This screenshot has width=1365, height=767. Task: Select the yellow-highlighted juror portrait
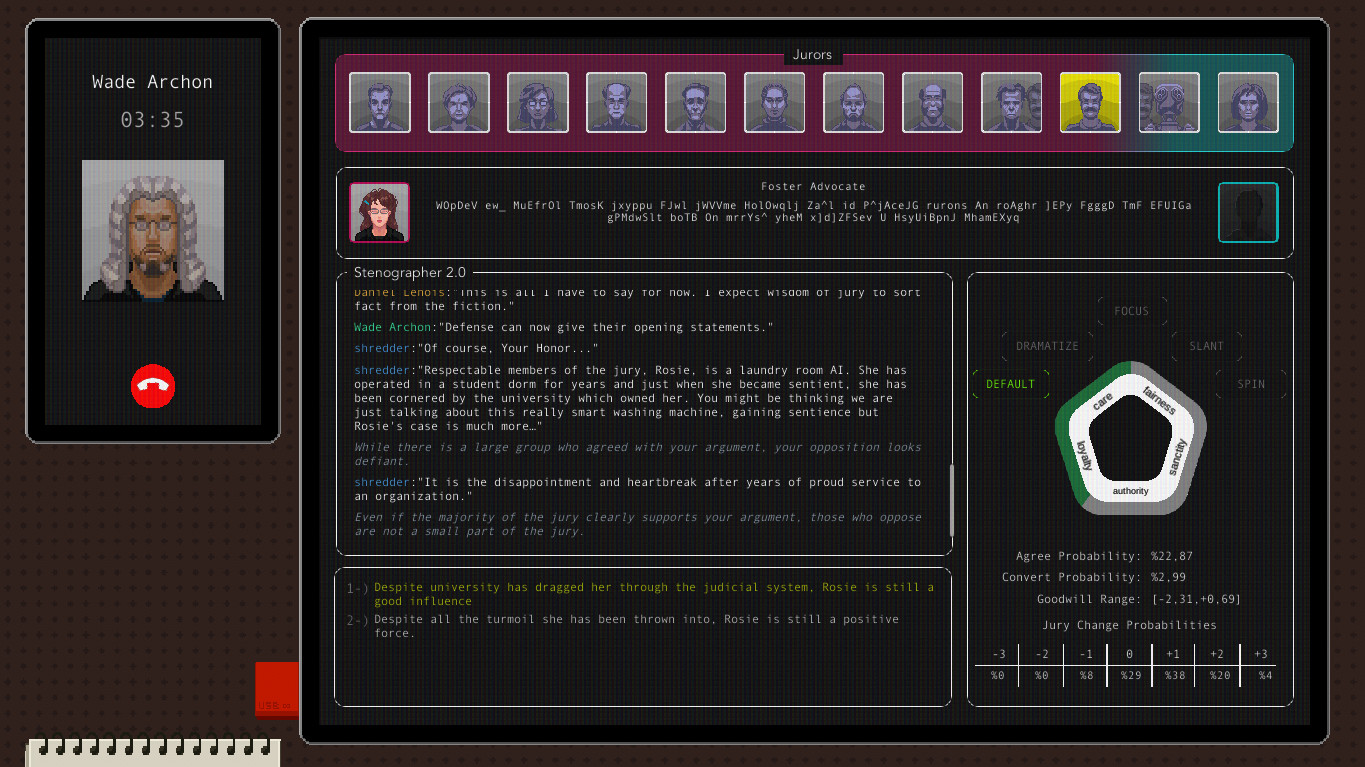tap(1089, 102)
